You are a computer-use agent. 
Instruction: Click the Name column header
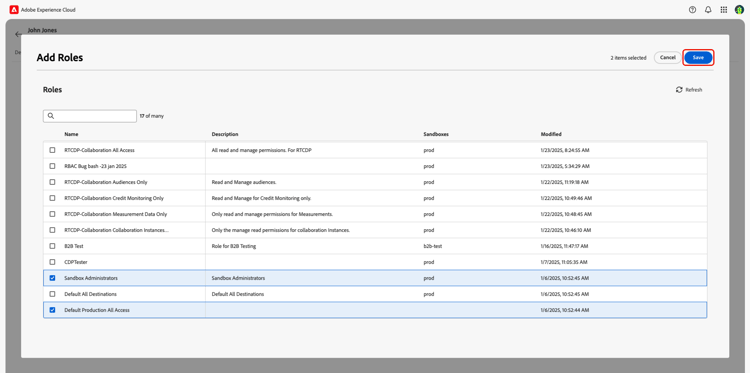(71, 134)
